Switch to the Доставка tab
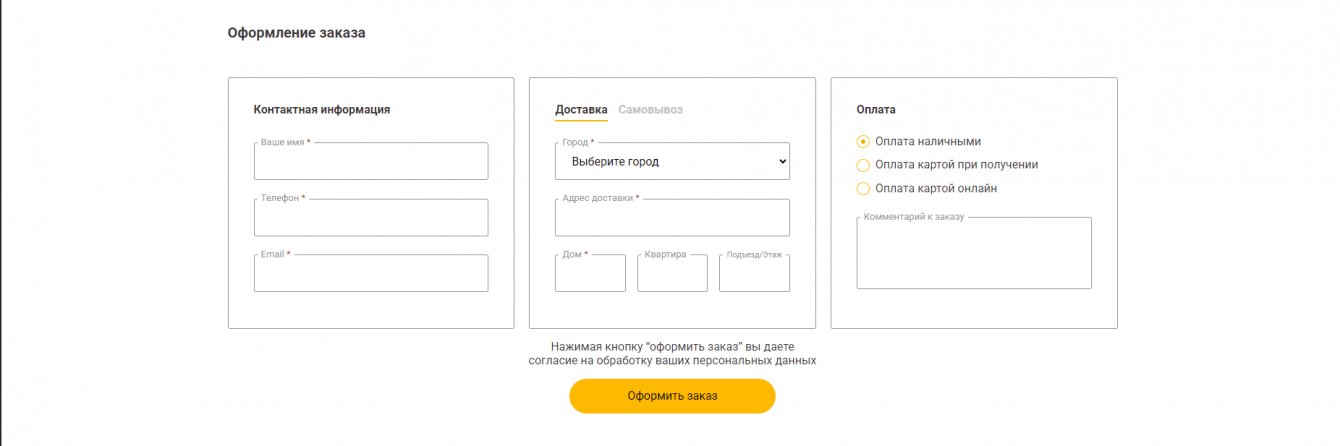The image size is (1340, 446). (x=581, y=110)
